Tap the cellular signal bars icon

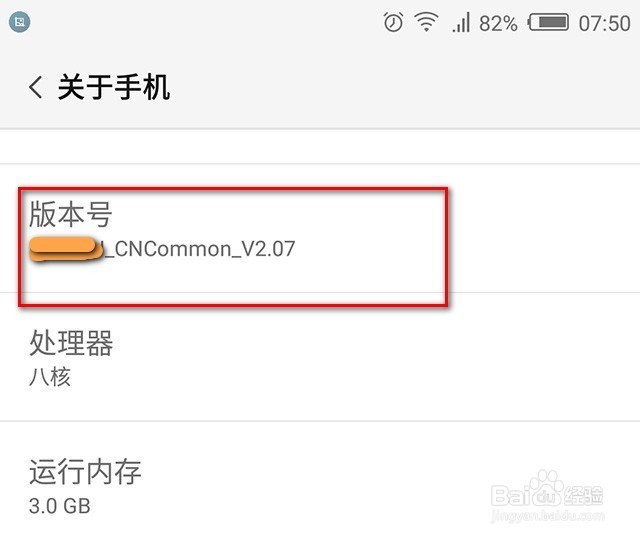pos(461,22)
